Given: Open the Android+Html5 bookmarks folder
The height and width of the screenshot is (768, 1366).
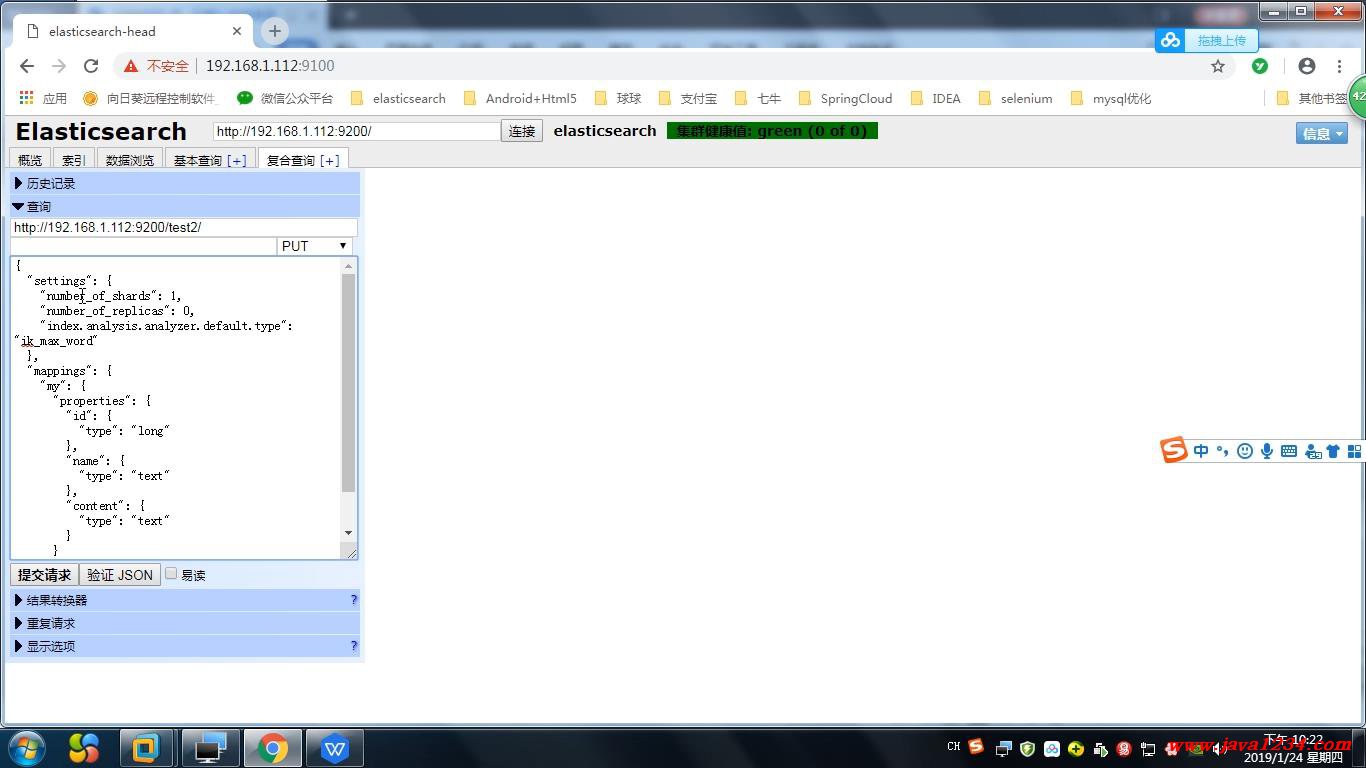Looking at the screenshot, I should click(x=520, y=98).
